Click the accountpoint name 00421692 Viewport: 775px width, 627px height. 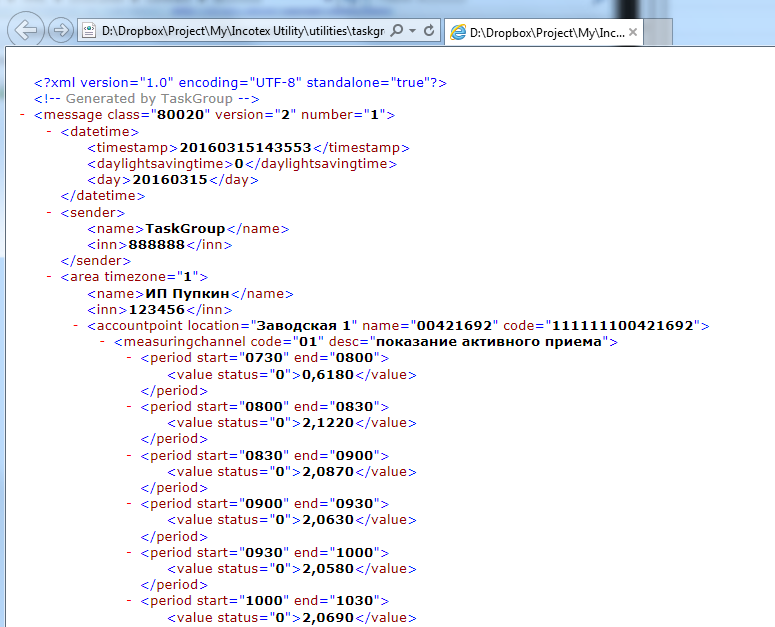tap(454, 326)
